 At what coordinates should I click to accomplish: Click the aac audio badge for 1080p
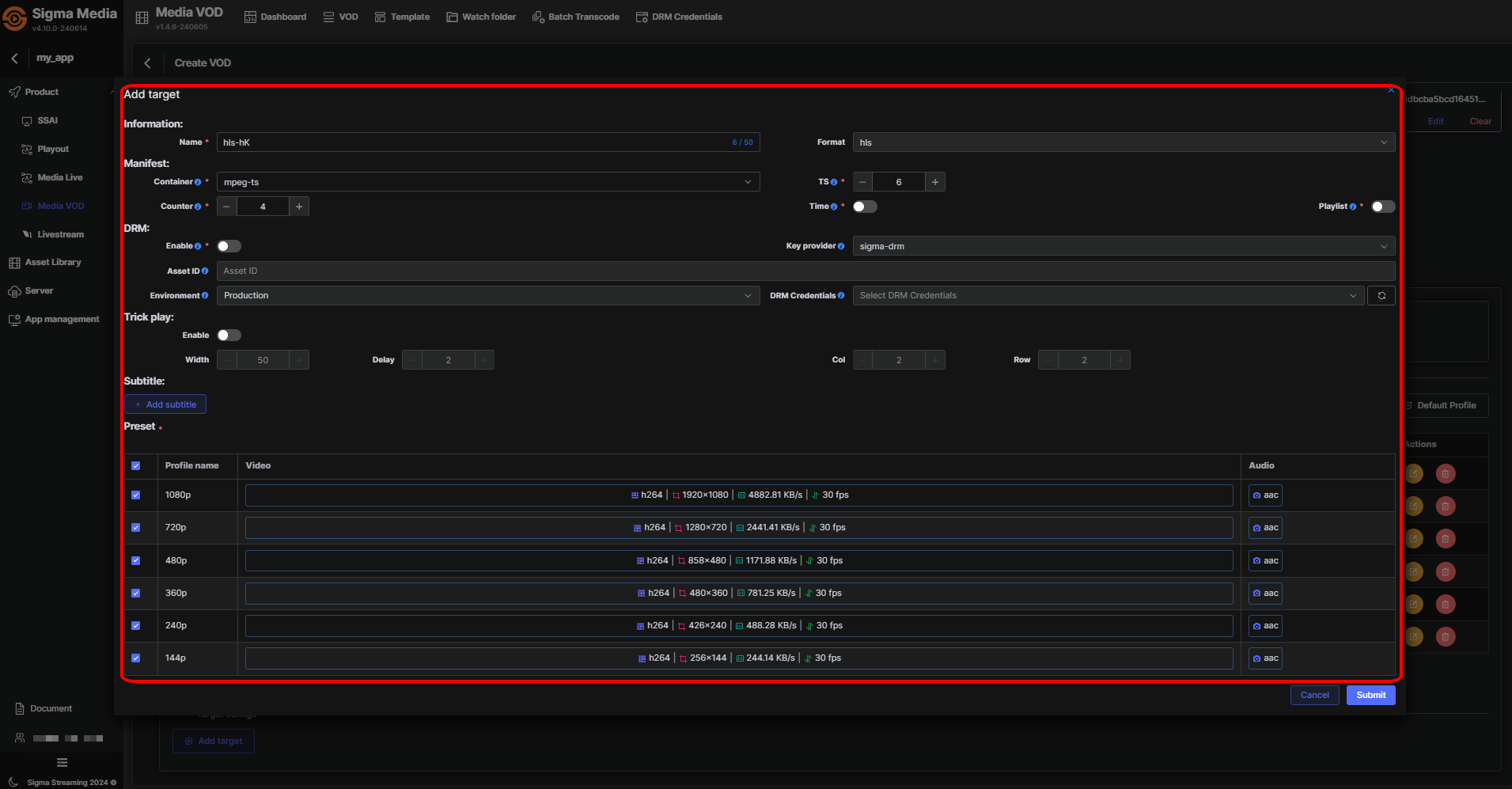[1264, 495]
